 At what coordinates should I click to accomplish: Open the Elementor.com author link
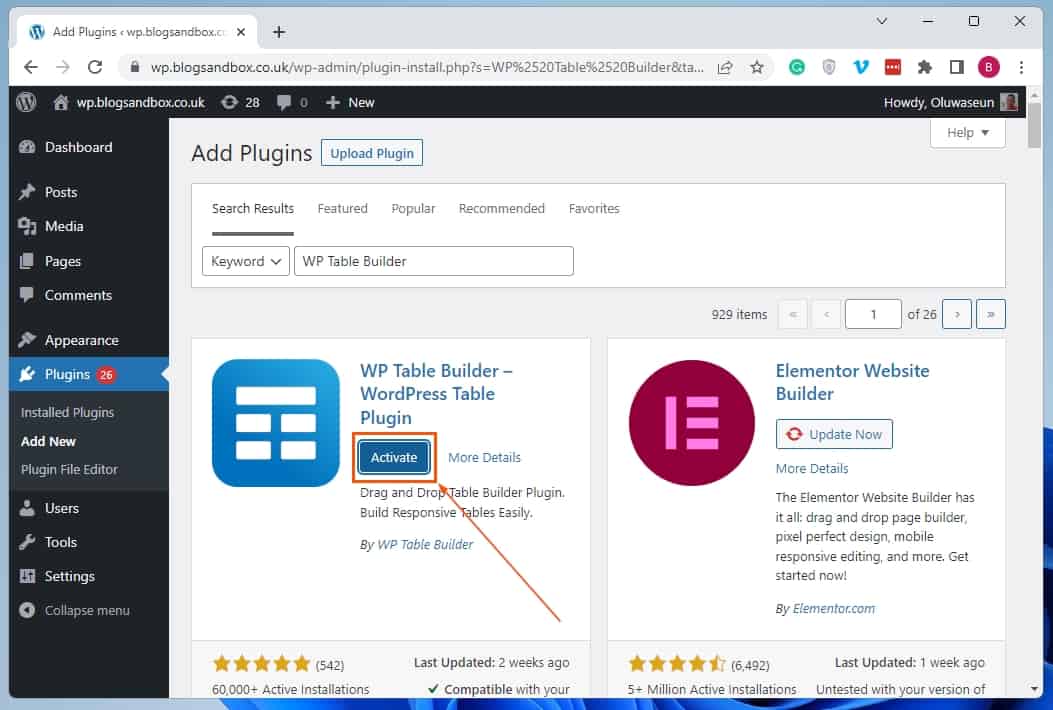[833, 609]
